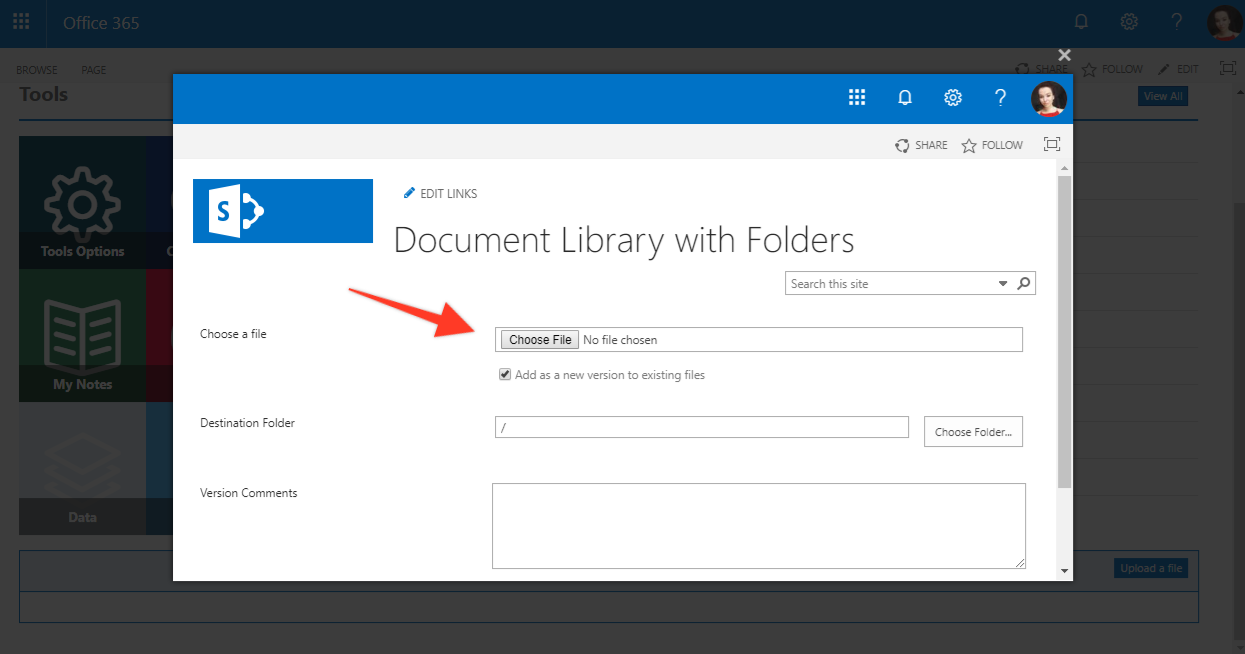Uncheck Add as a new version to existing files
The image size is (1245, 654).
click(x=505, y=374)
